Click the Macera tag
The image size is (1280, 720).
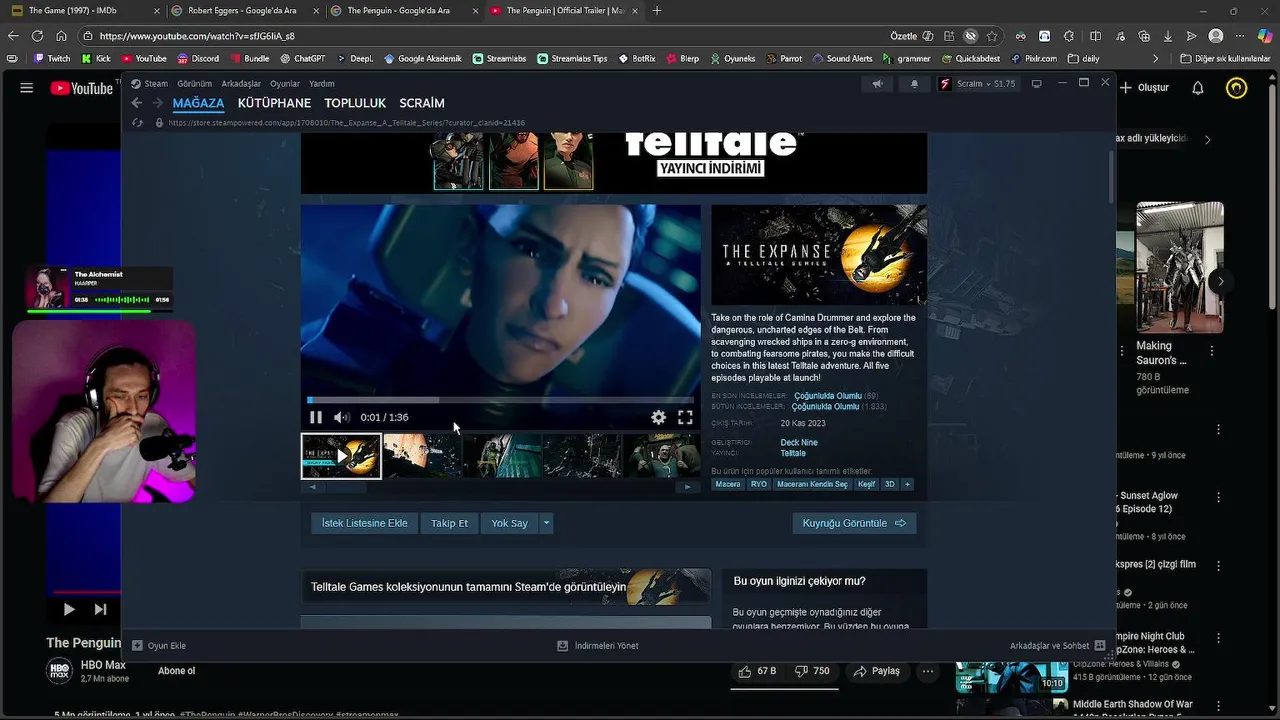click(728, 484)
